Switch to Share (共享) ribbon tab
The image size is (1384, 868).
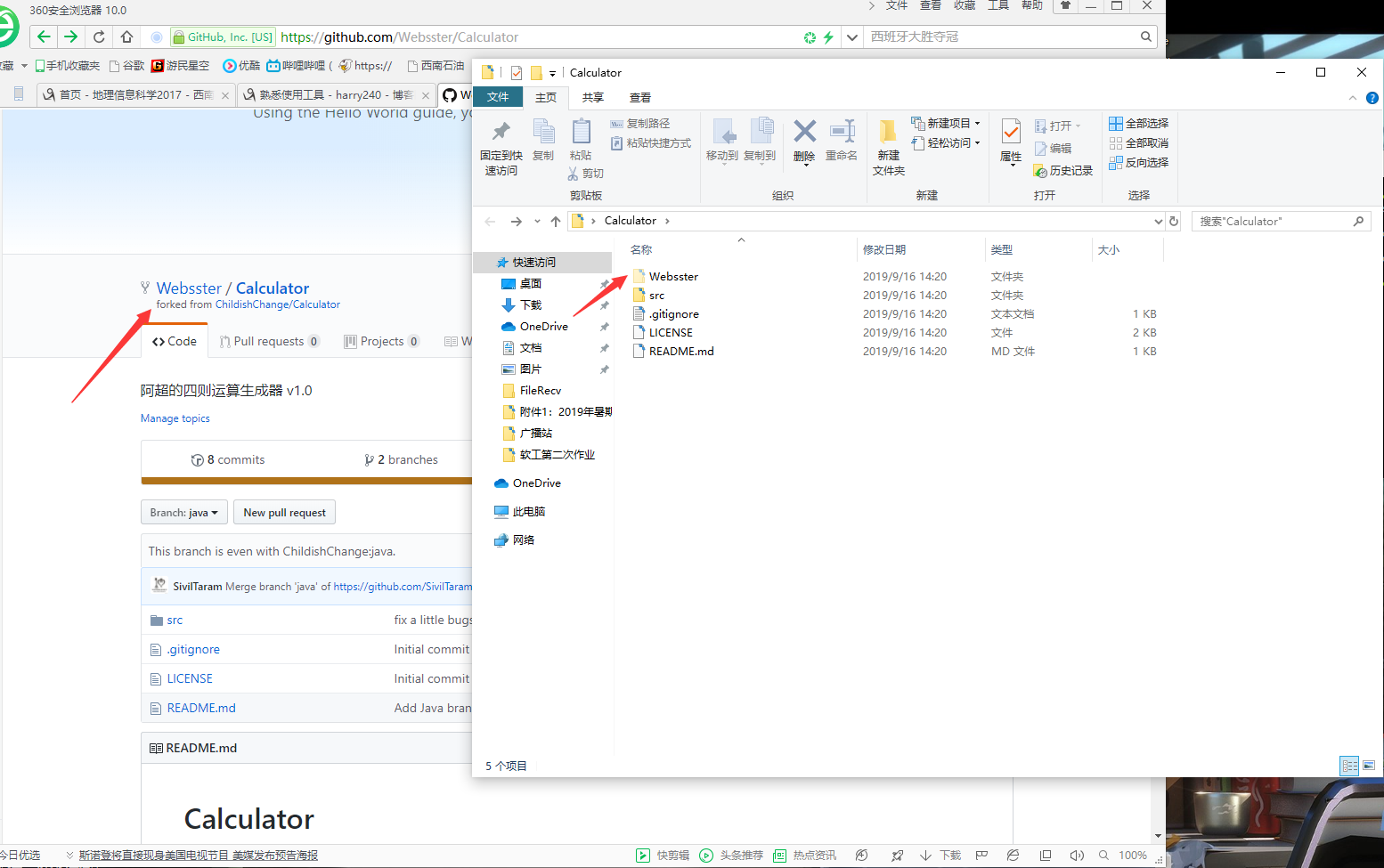coord(593,98)
